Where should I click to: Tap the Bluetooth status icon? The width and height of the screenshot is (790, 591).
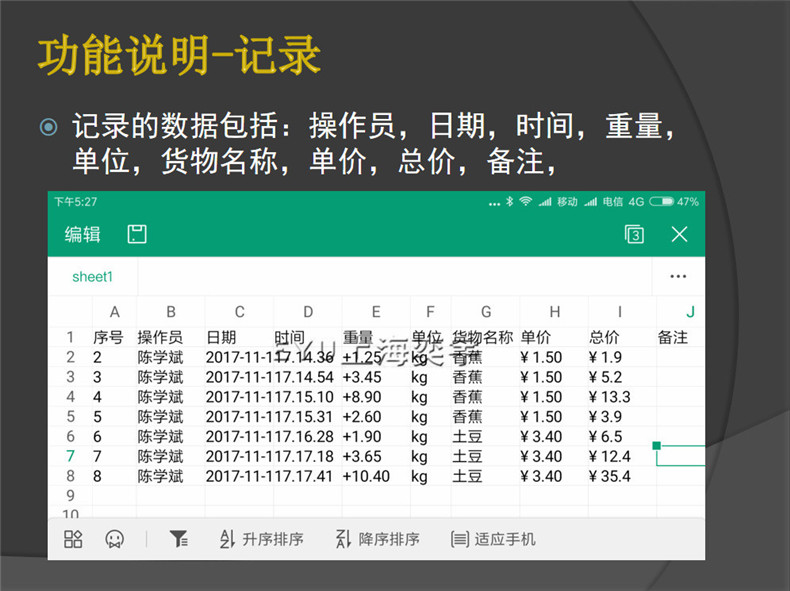click(509, 202)
